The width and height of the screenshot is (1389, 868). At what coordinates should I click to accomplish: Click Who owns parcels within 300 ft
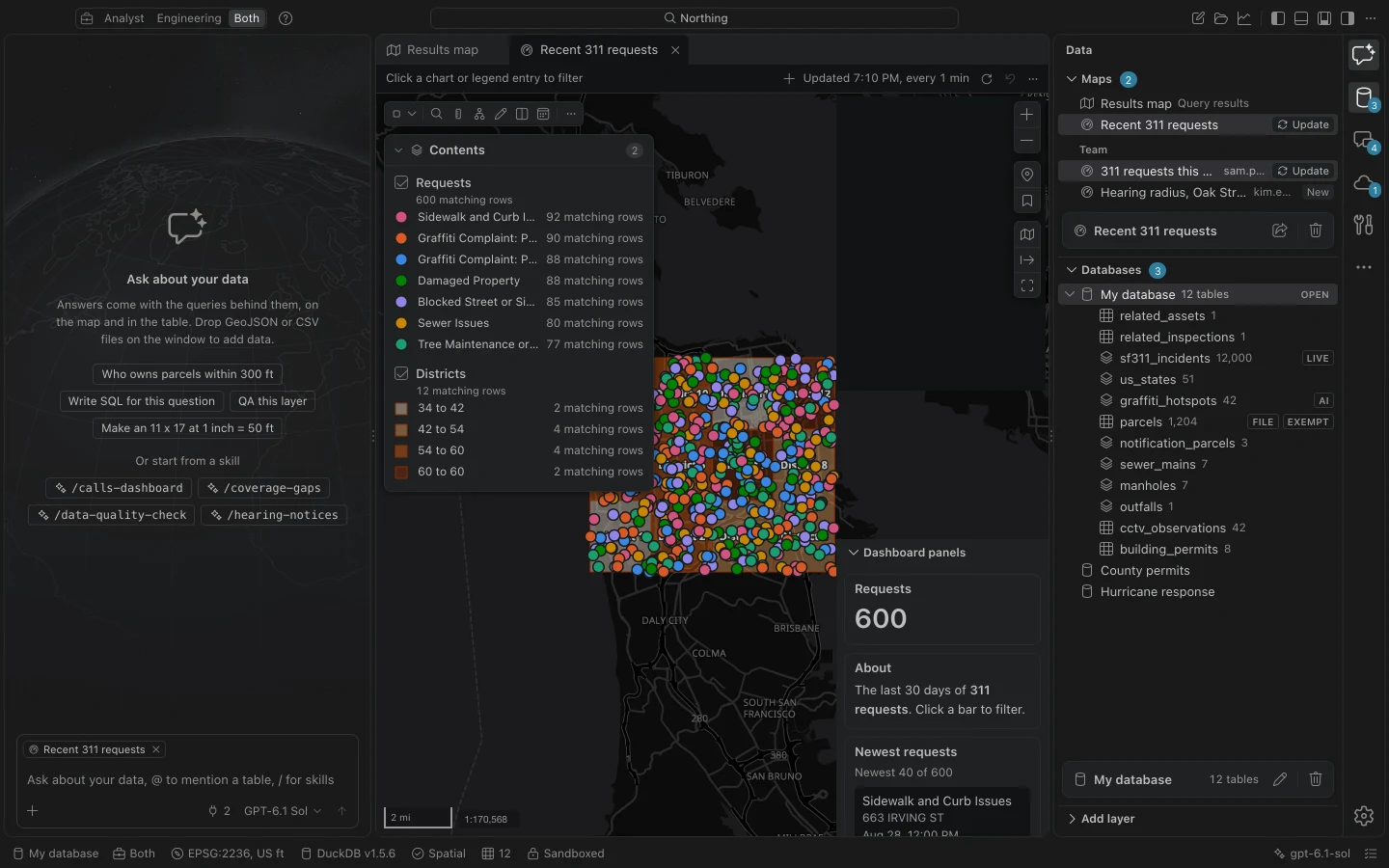click(x=188, y=374)
